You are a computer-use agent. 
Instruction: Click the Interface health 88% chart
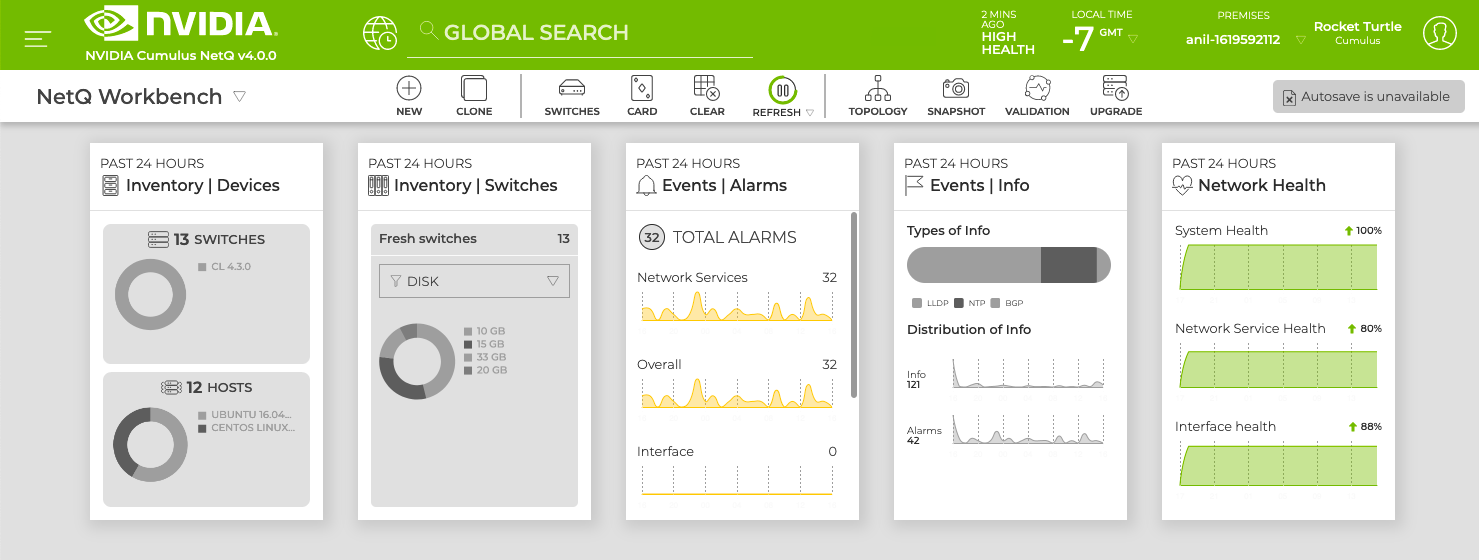click(x=1278, y=463)
